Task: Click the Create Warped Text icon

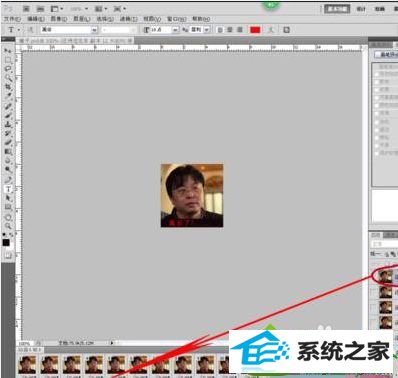Action: [271, 30]
